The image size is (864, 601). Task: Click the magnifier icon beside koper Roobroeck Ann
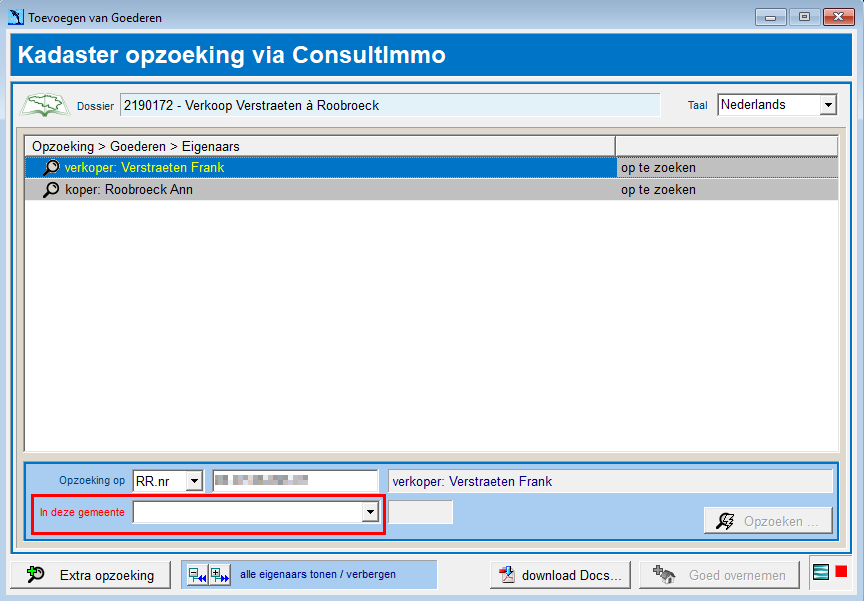(x=51, y=189)
